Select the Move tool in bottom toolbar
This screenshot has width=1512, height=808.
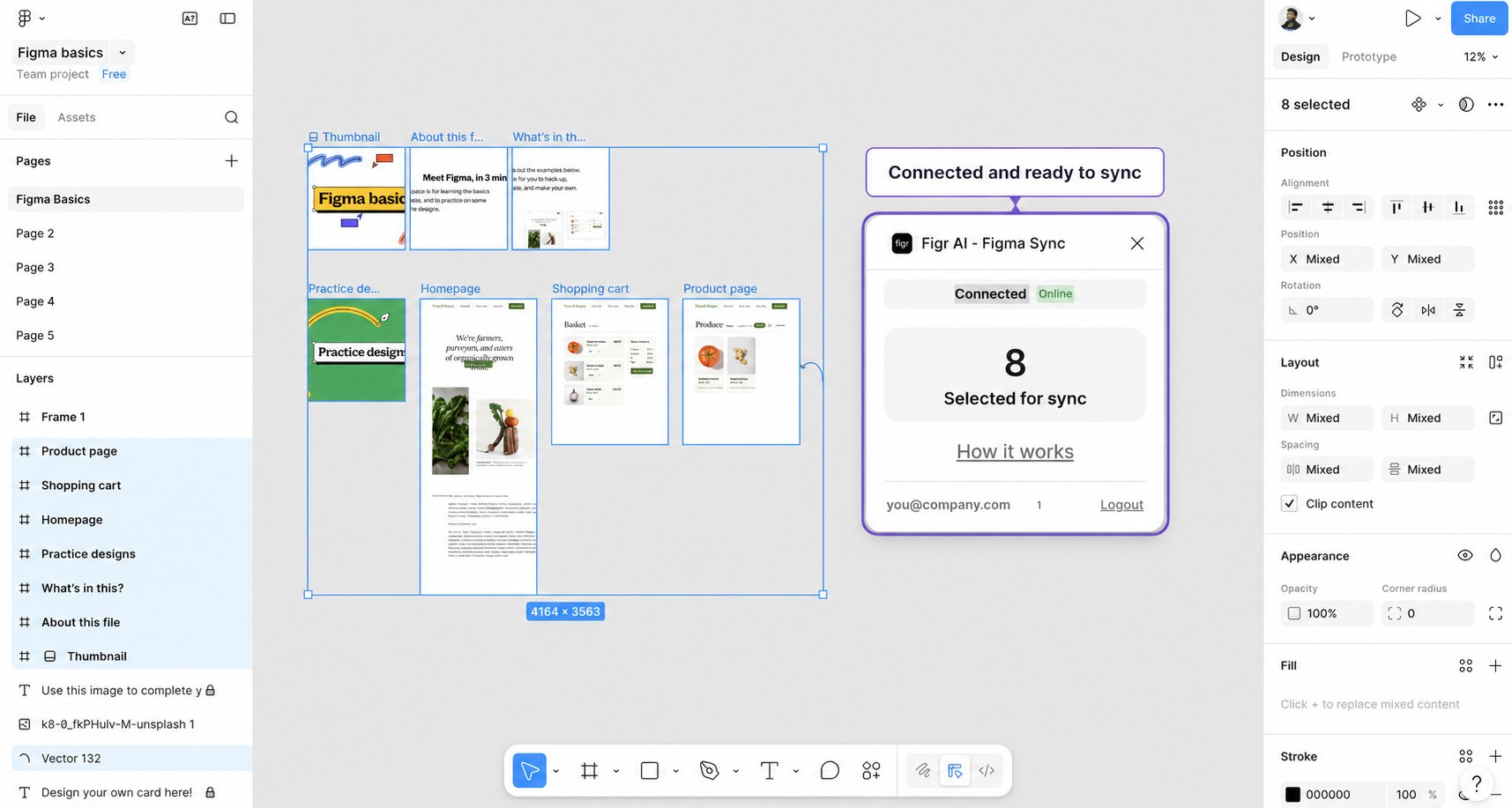coord(530,771)
